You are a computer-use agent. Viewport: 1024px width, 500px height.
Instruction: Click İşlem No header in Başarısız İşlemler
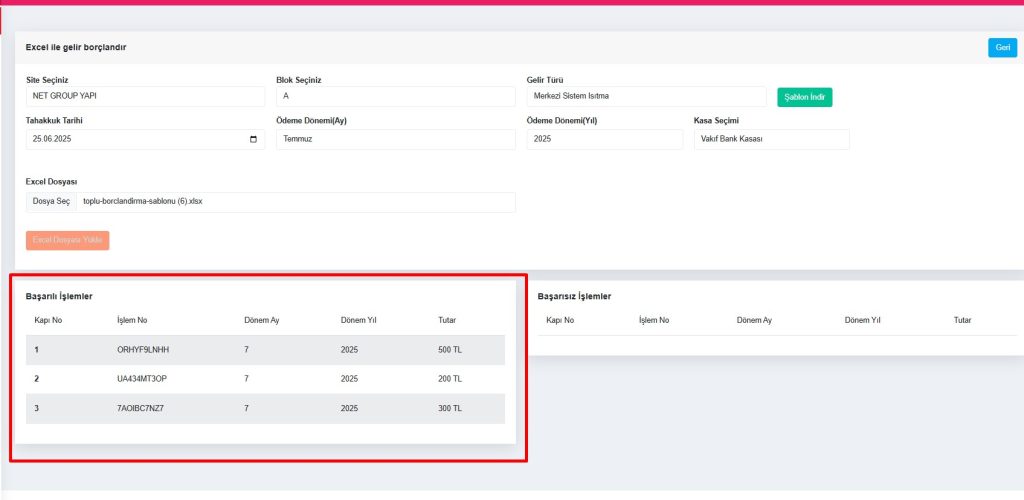coord(654,320)
